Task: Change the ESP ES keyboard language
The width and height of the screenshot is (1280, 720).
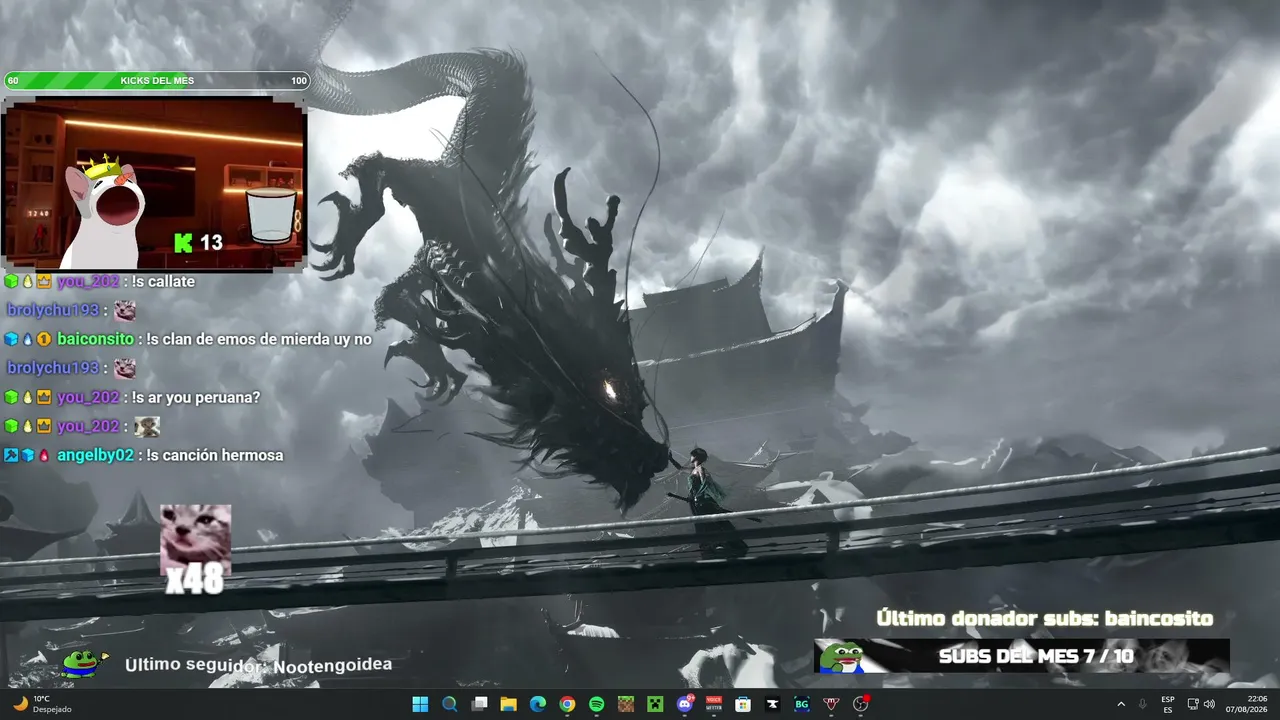Action: (1168, 704)
